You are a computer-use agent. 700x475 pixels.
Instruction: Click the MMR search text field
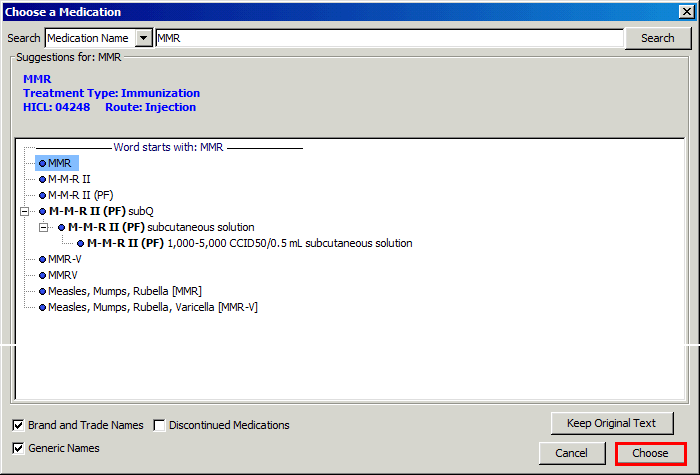tap(389, 38)
